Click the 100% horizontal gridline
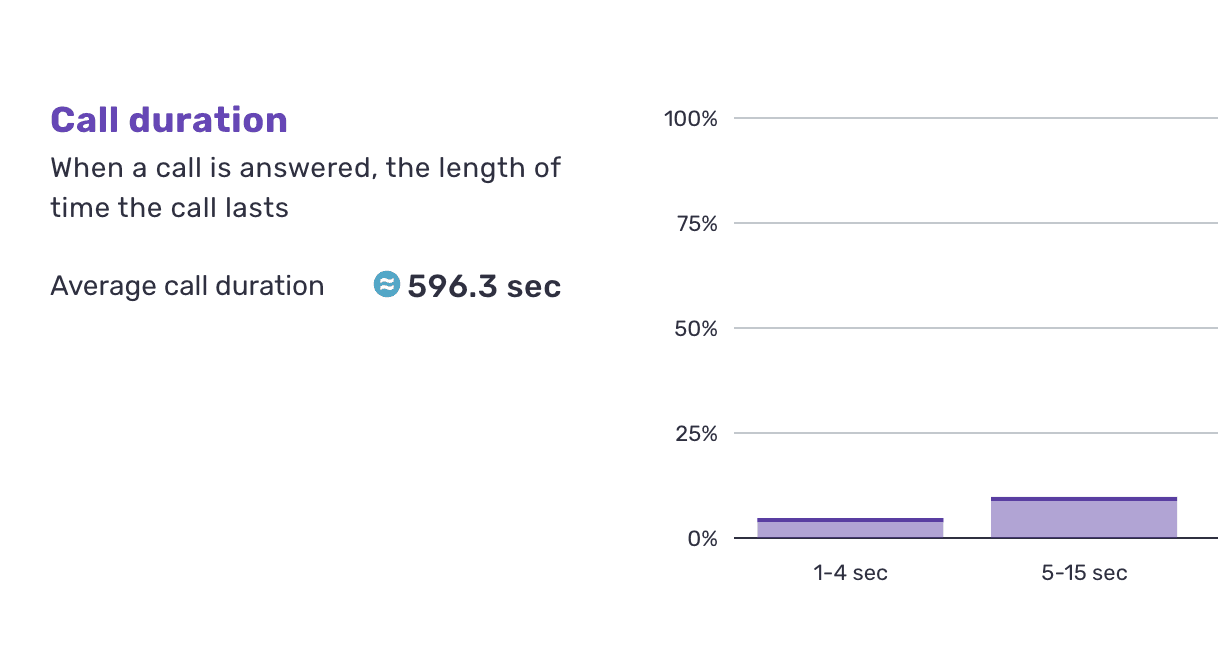Viewport: 1218px width, 646px height. click(976, 119)
